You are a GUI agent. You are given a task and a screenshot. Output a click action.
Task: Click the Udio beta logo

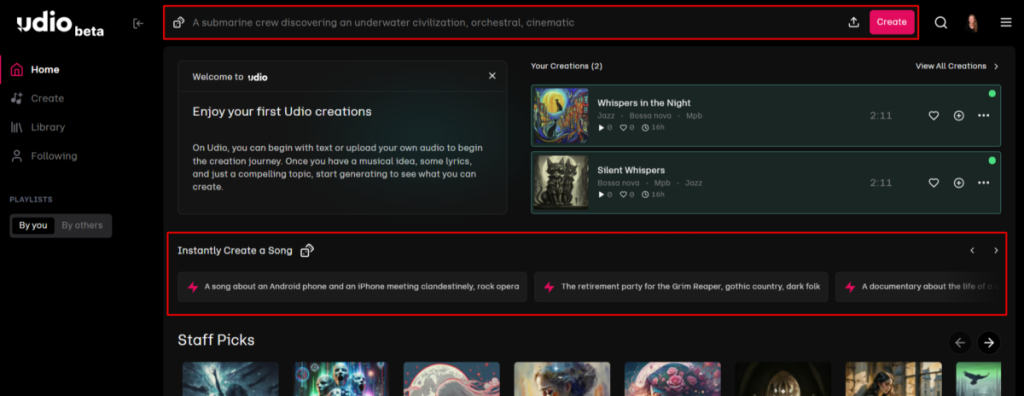point(60,25)
